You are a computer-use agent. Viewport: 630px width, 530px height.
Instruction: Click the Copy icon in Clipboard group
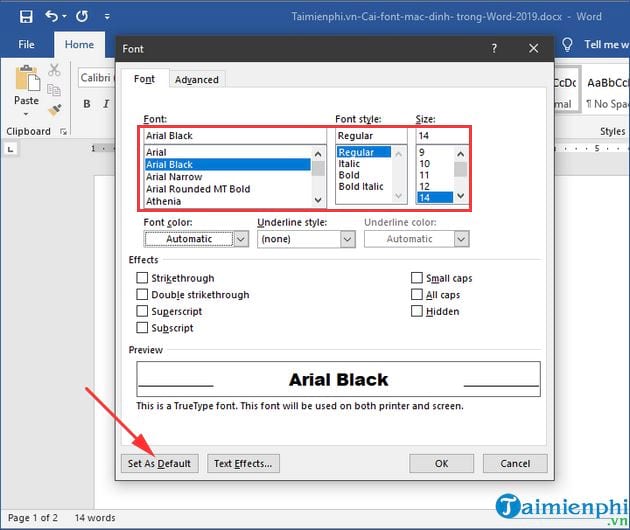(x=54, y=90)
